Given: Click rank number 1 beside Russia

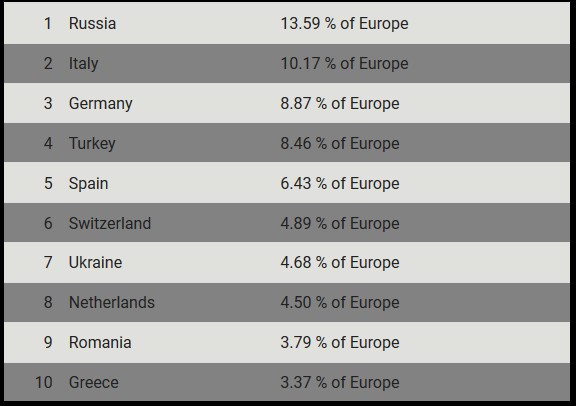Looking at the screenshot, I should [48, 24].
